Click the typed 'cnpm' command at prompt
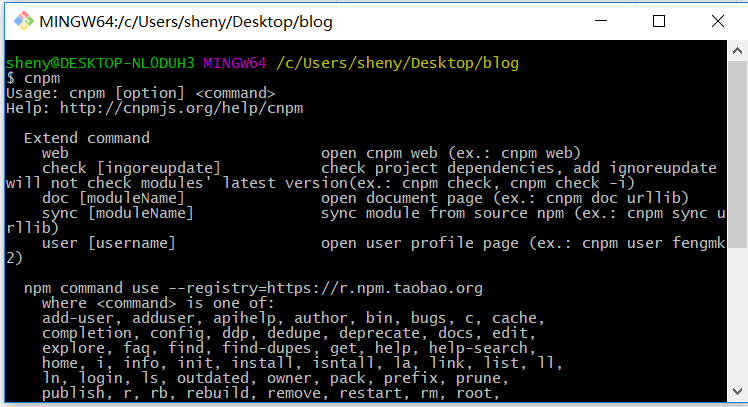The height and width of the screenshot is (407, 748). click(42, 78)
